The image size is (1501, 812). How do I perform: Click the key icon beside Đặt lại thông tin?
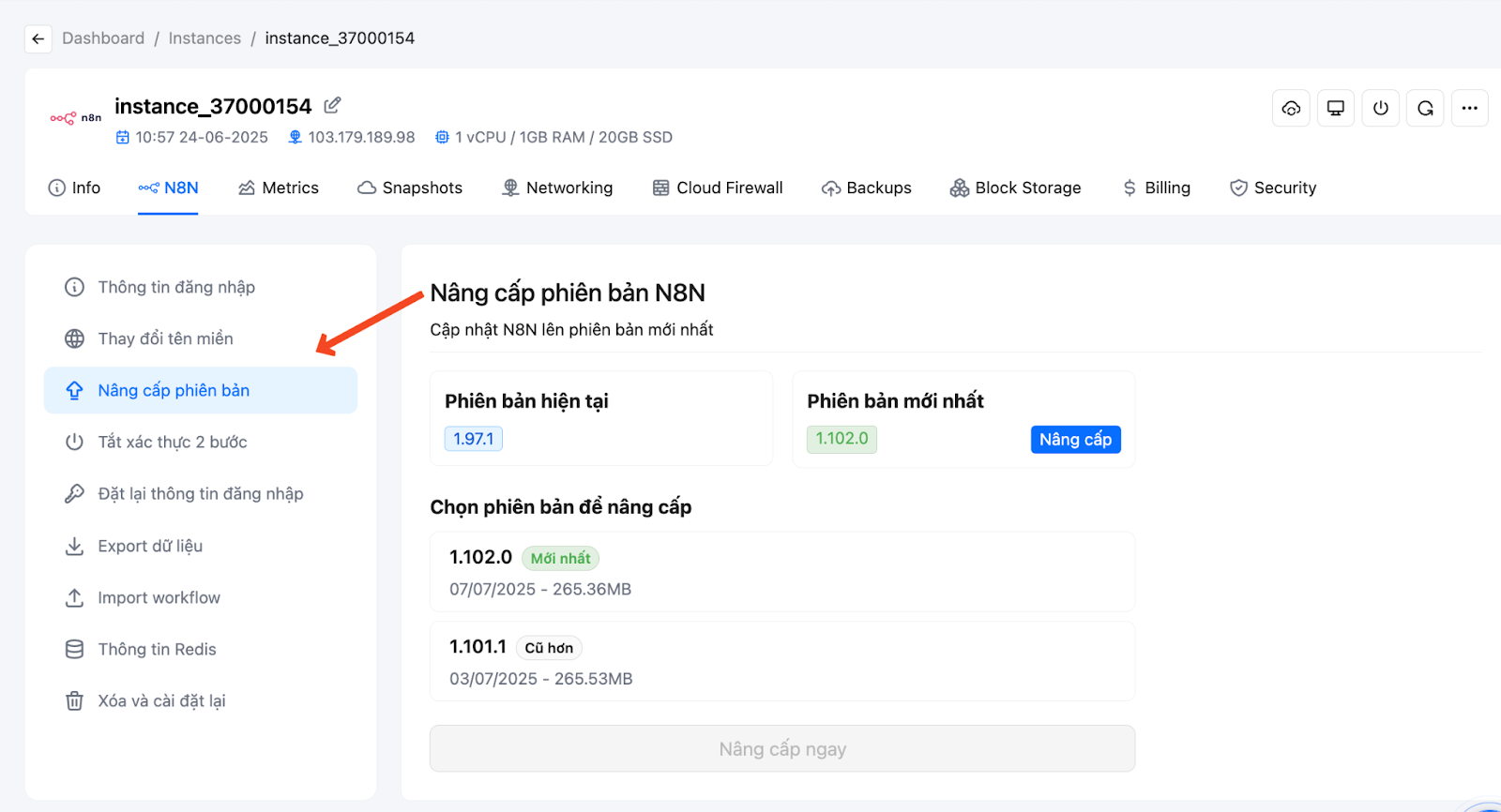pos(74,493)
